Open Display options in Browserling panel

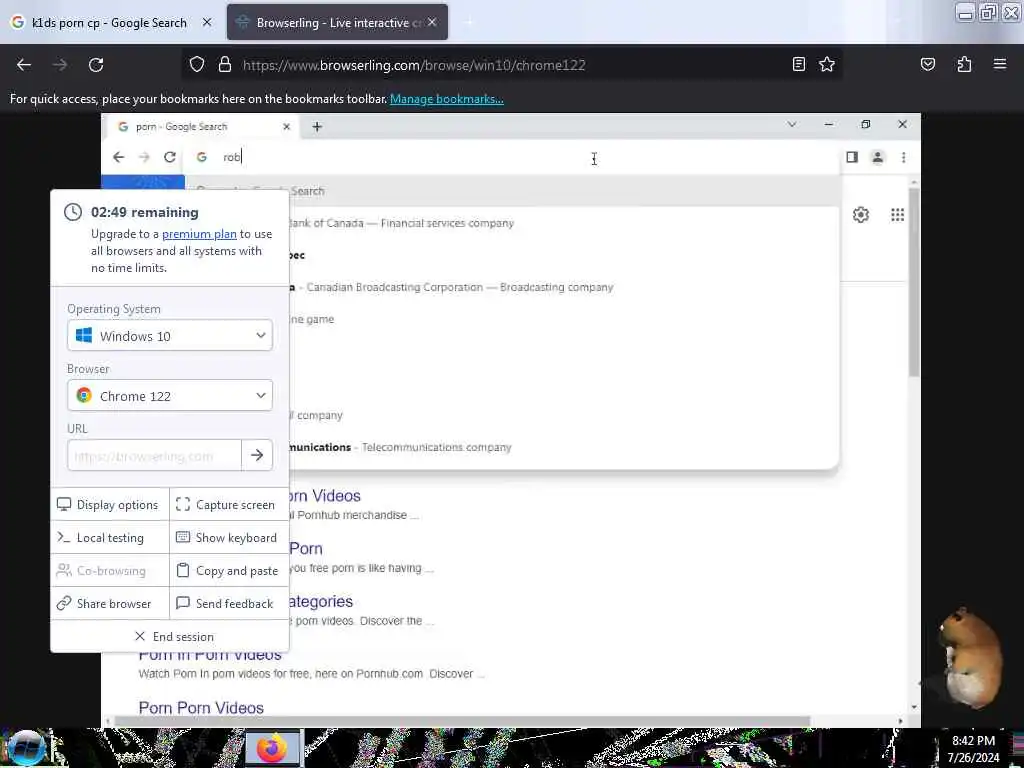[x=109, y=505]
